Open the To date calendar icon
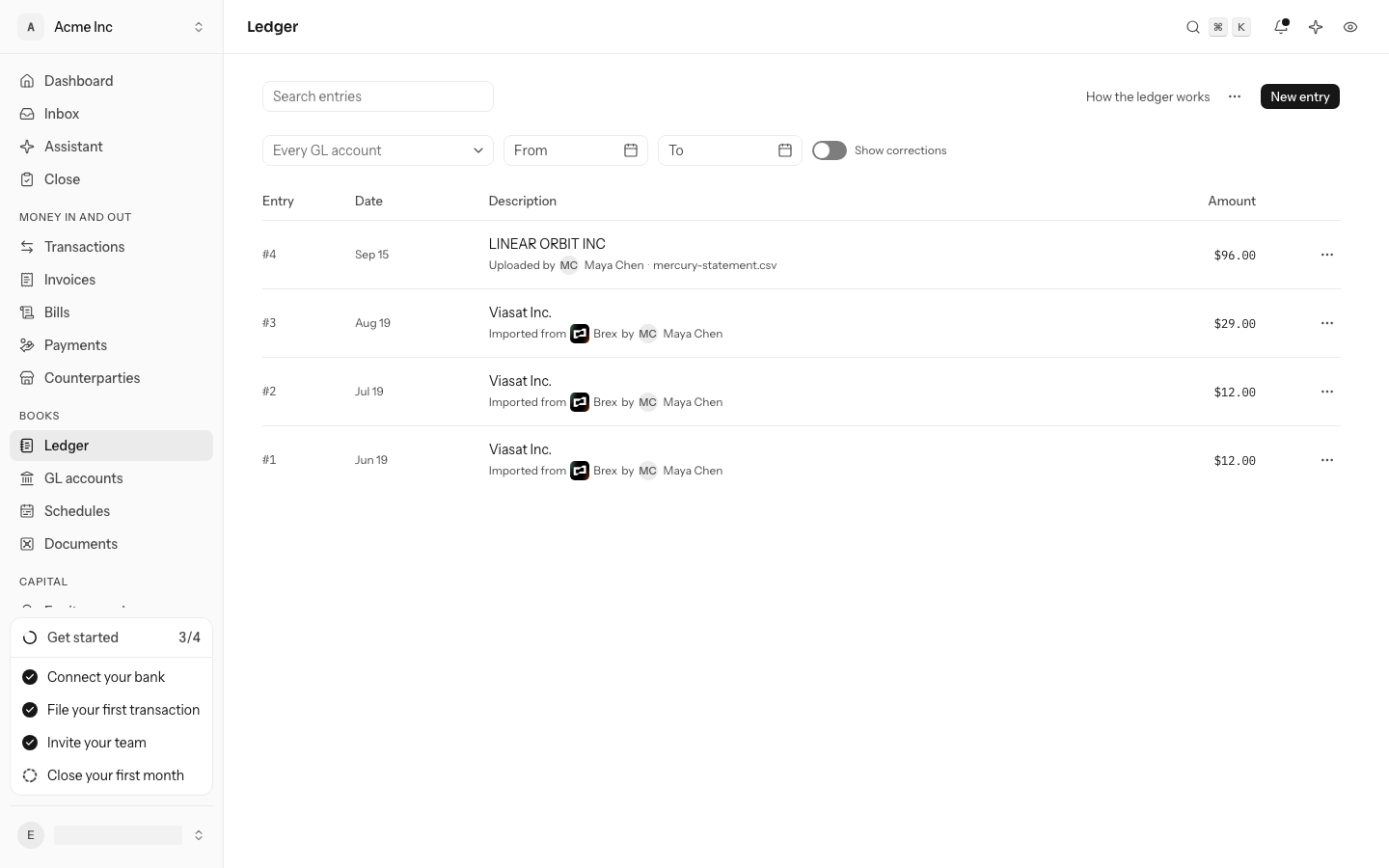Viewport: 1389px width, 868px height. coord(785,150)
